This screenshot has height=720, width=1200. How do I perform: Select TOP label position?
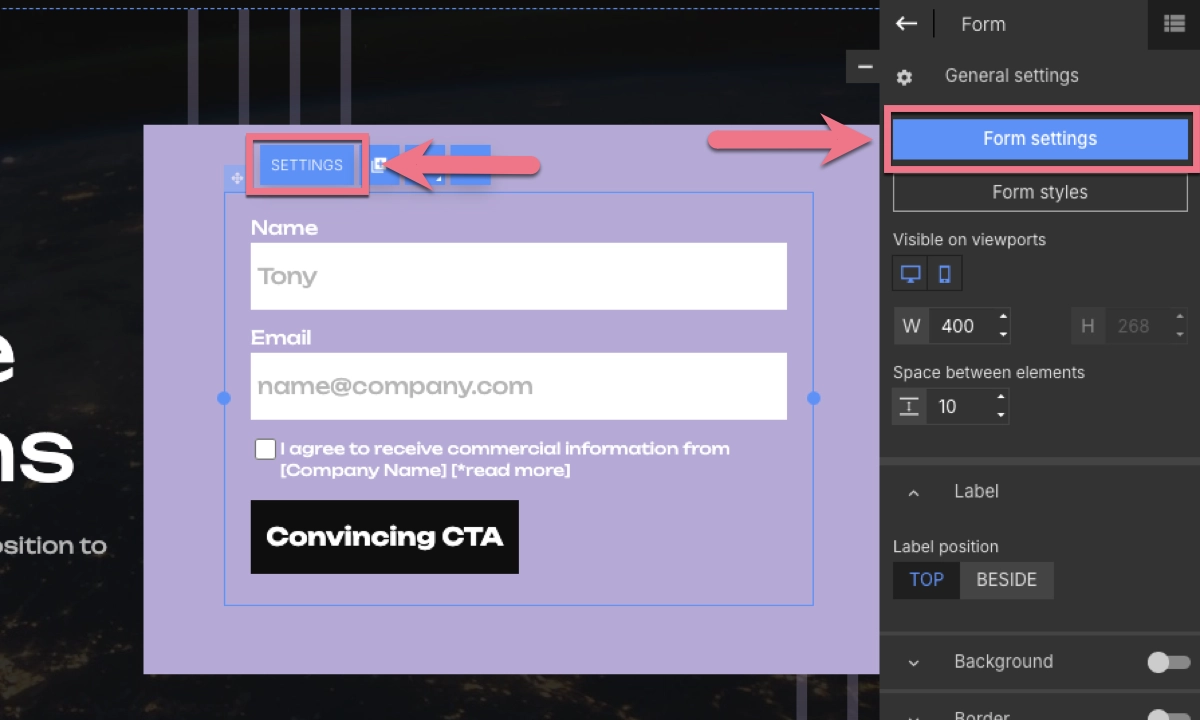926,580
